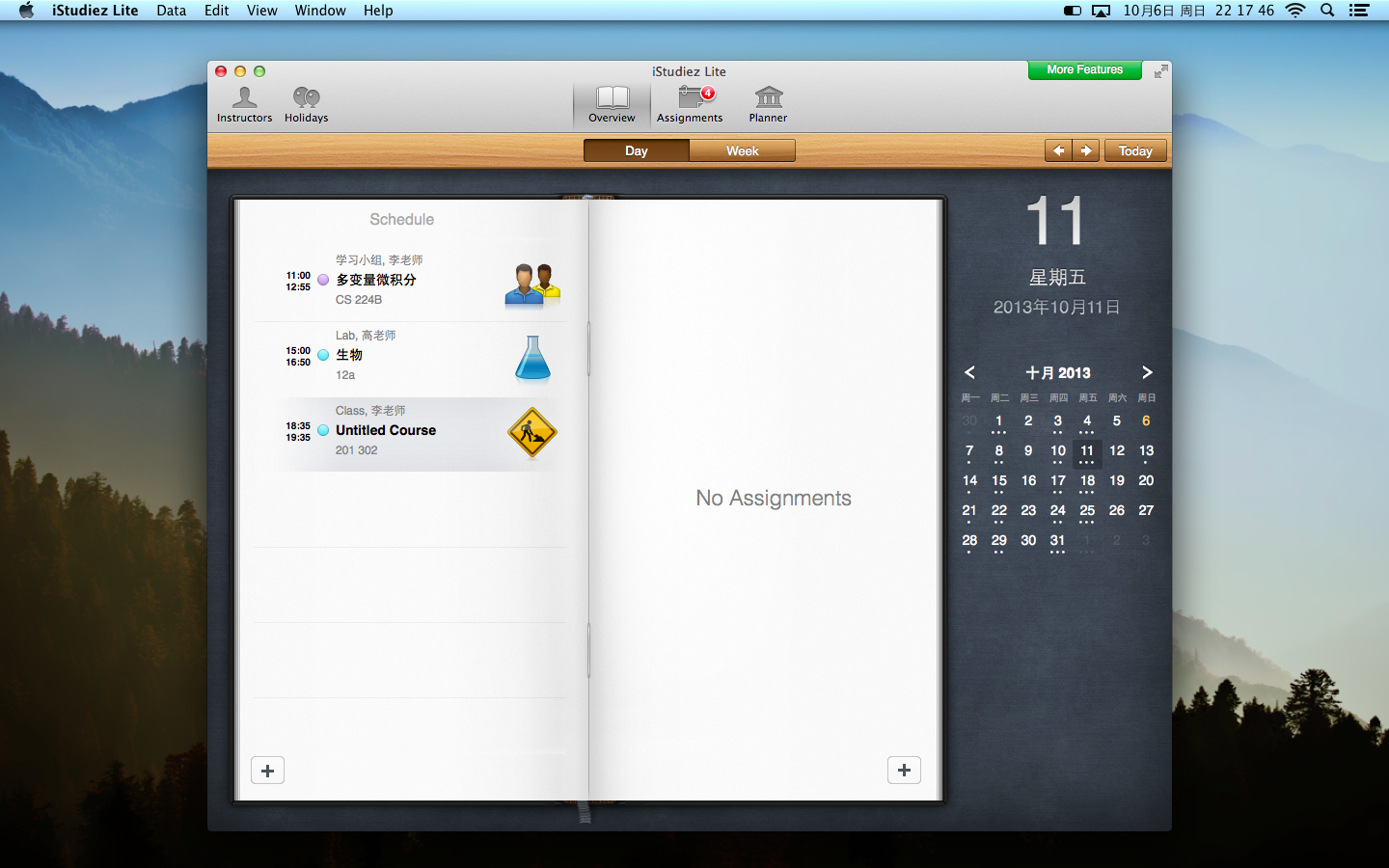Click the study group people icon
Screen dimensions: 1389x868
[x=532, y=285]
